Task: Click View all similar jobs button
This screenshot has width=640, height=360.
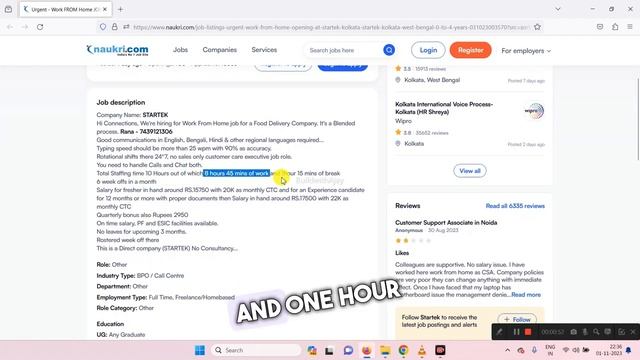Action: pyautogui.click(x=470, y=171)
